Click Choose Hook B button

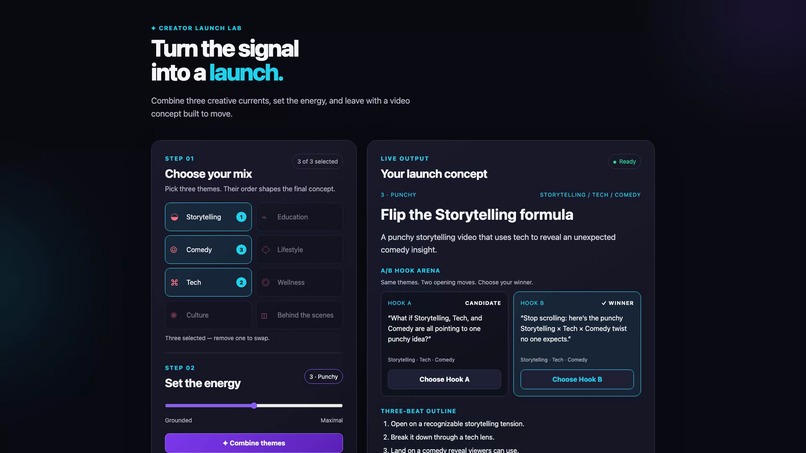point(577,379)
